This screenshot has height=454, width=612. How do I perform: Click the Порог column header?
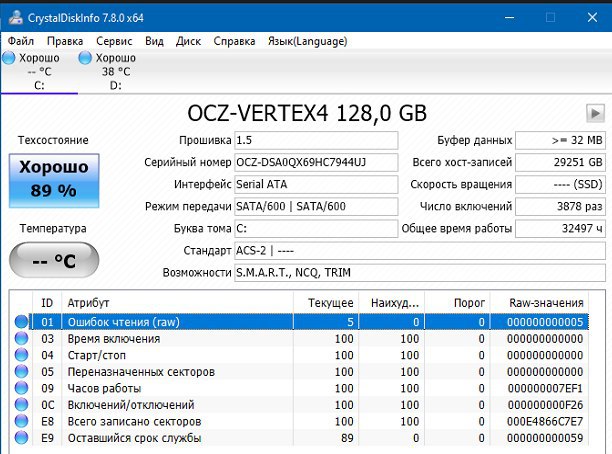457,303
